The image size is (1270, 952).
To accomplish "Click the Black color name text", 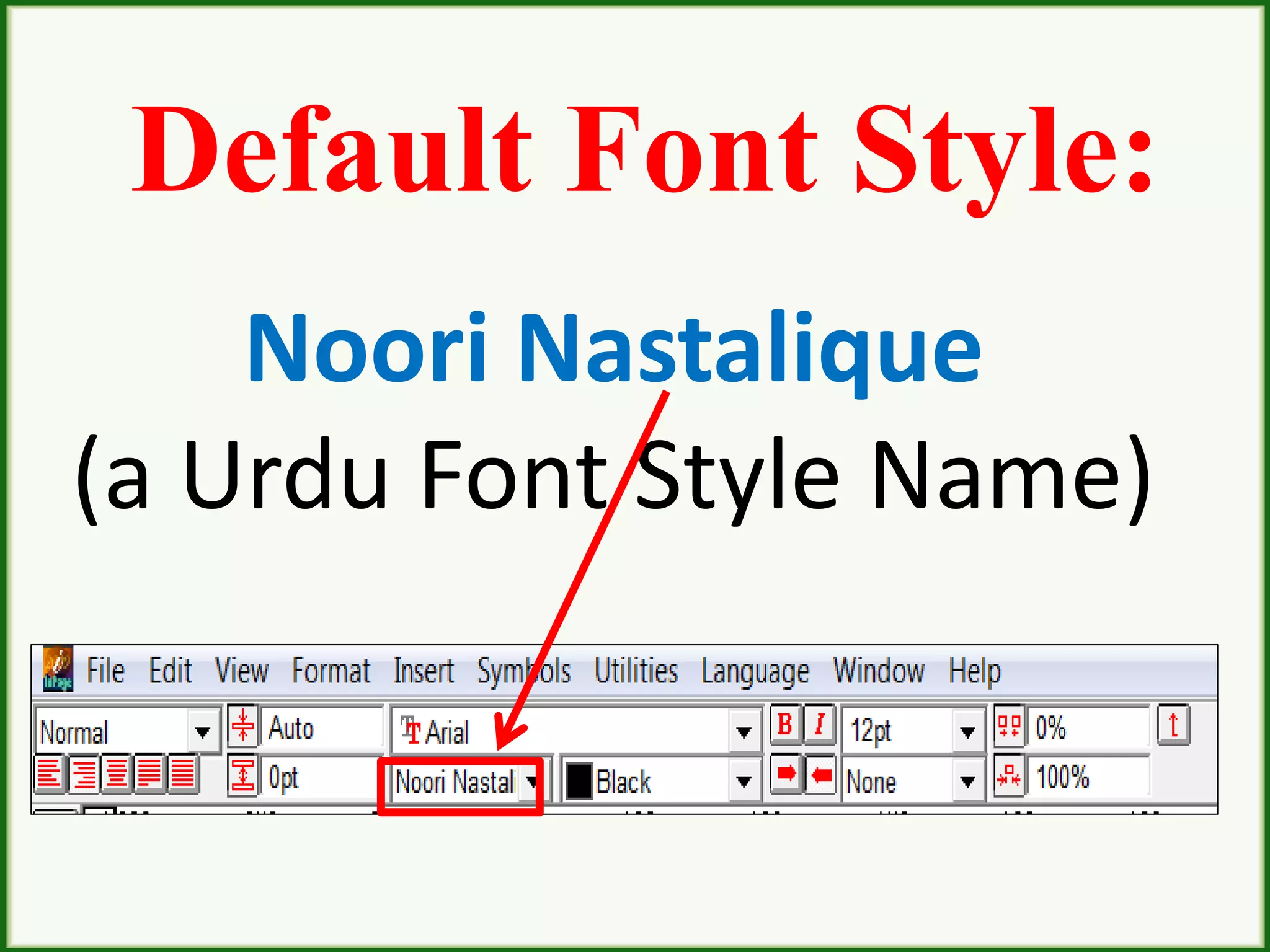I will coord(623,782).
